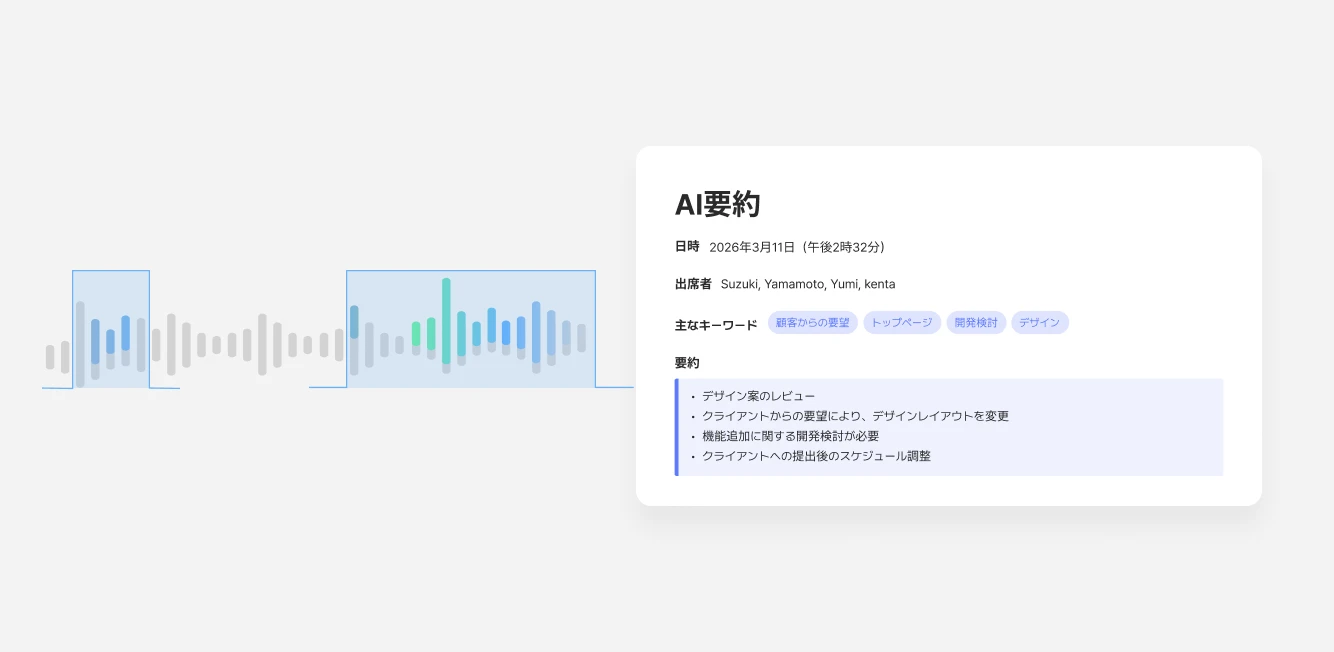Click summary line 機能追加に関する開発検討が必要
Image resolution: width=1334 pixels, height=652 pixels.
coord(790,436)
